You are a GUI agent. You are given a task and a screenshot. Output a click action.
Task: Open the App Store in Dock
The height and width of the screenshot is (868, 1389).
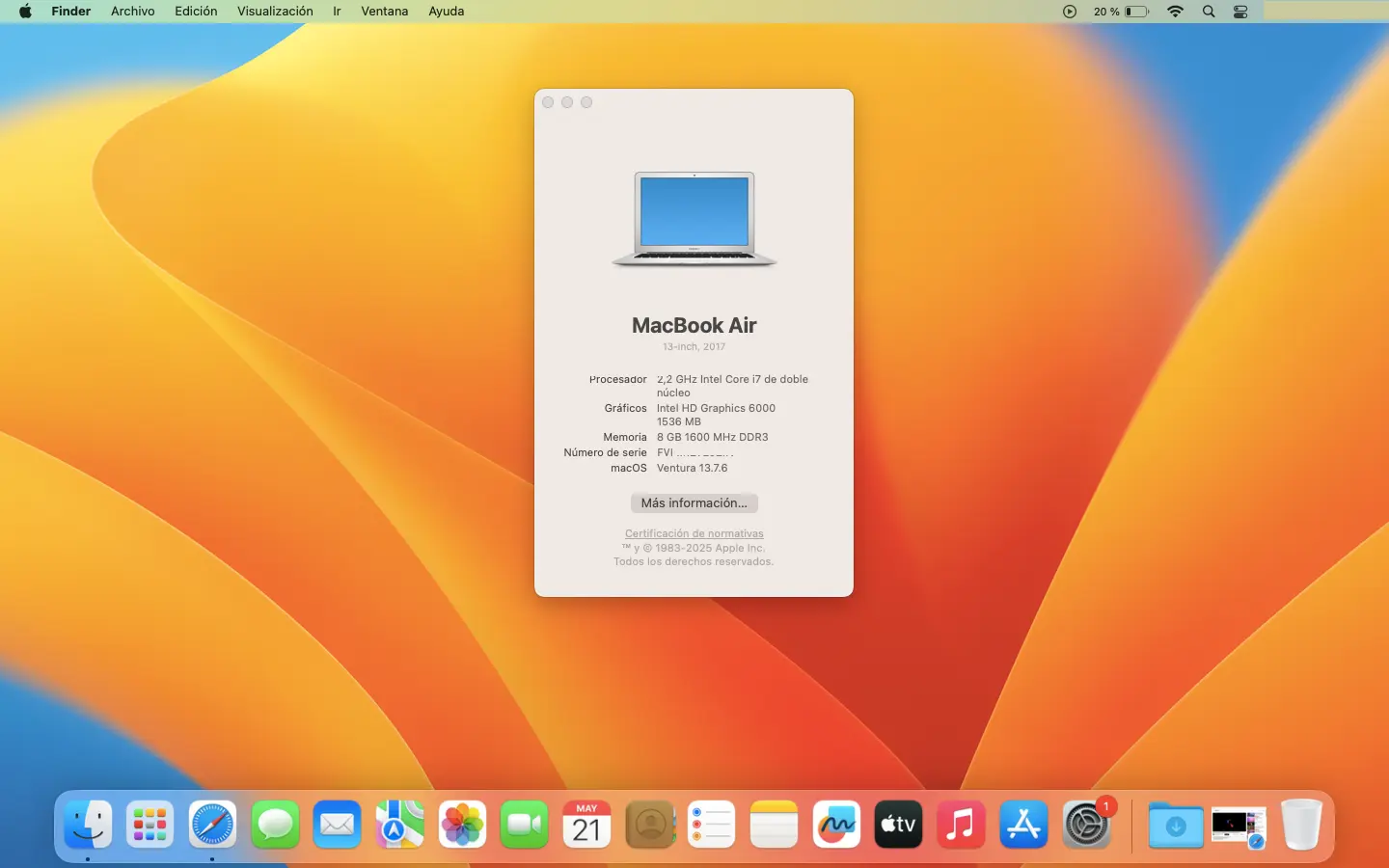(1023, 825)
